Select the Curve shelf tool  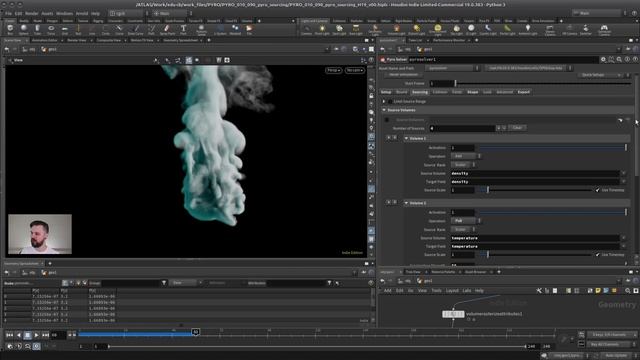pyautogui.click(x=119, y=29)
